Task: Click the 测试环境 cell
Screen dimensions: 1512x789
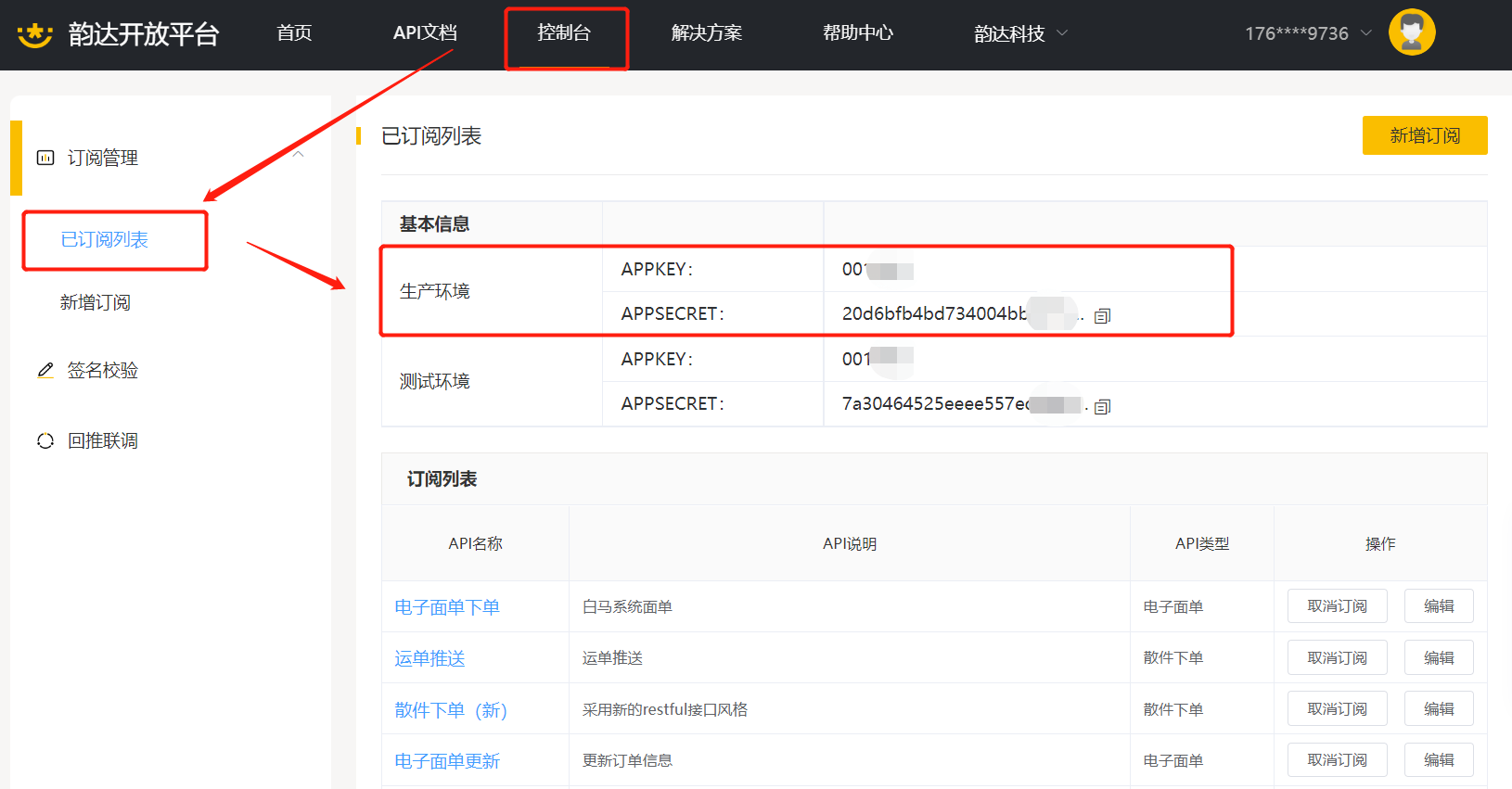Action: tap(492, 381)
